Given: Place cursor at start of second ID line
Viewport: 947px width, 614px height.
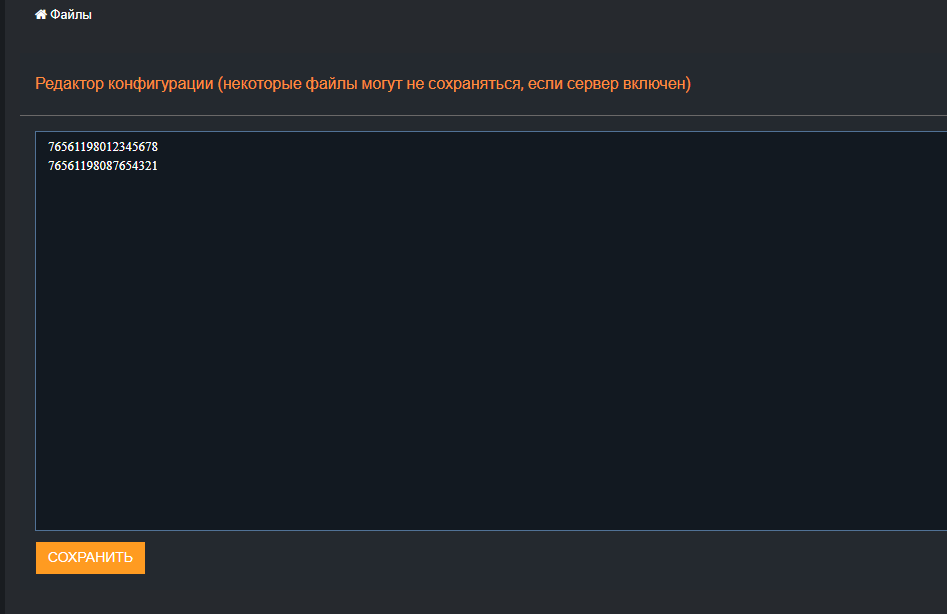Looking at the screenshot, I should coord(48,166).
